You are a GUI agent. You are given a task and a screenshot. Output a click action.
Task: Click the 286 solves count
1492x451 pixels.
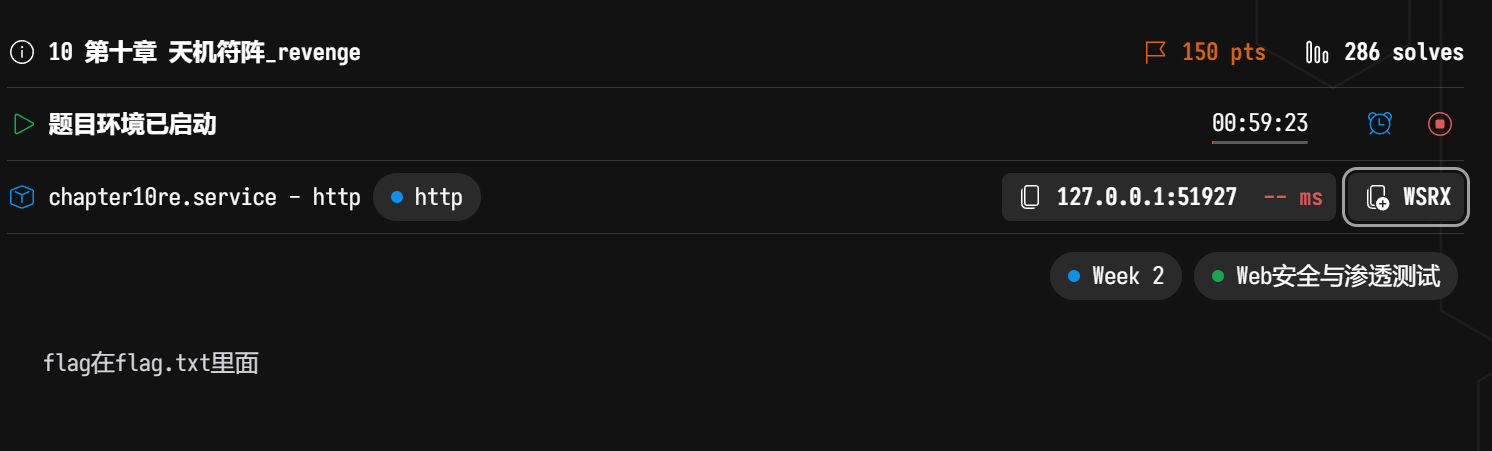tap(1403, 52)
